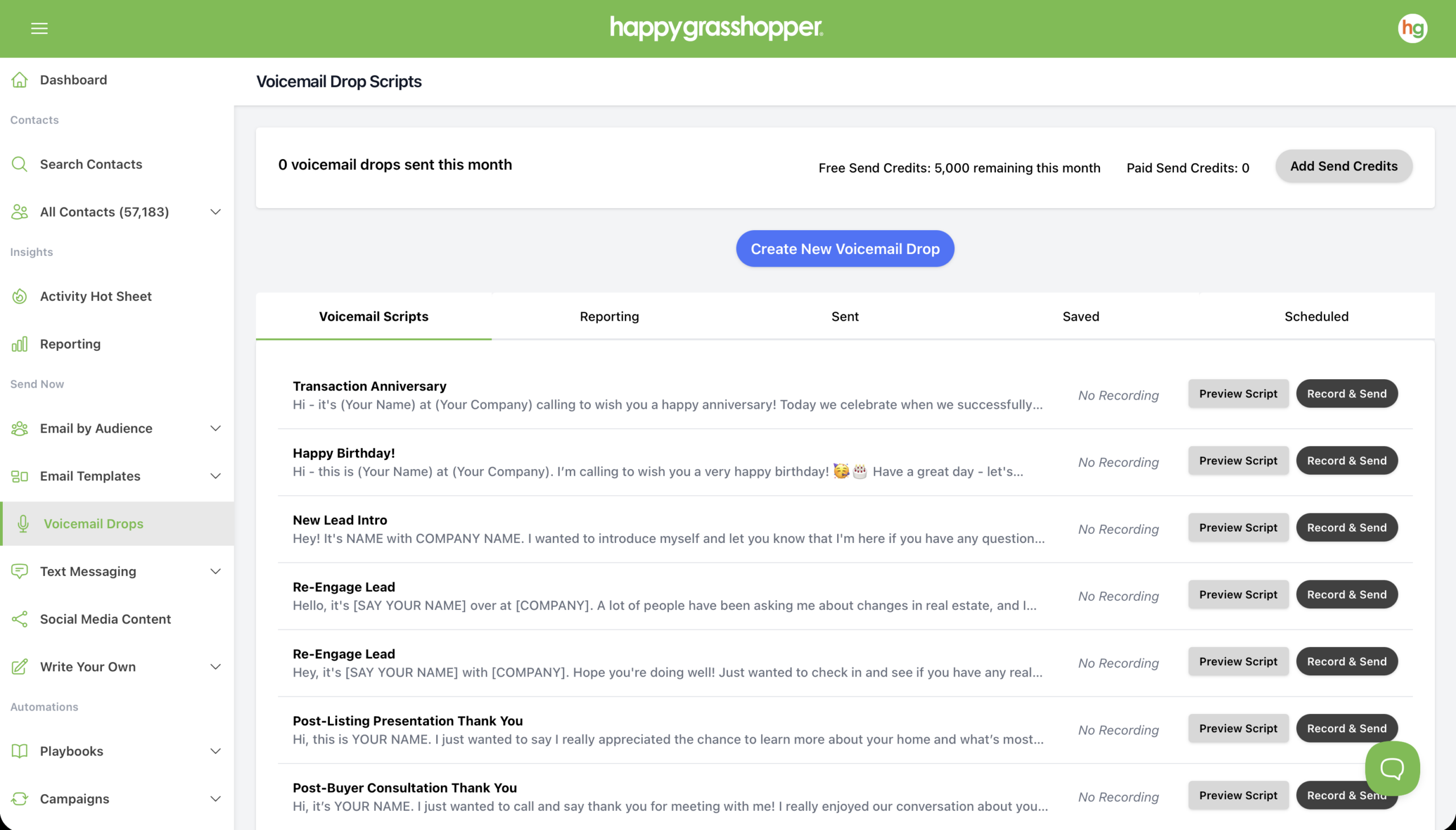Viewport: 1456px width, 830px height.
Task: Click the Voicemail Drop Scripts page heading
Action: [x=339, y=81]
